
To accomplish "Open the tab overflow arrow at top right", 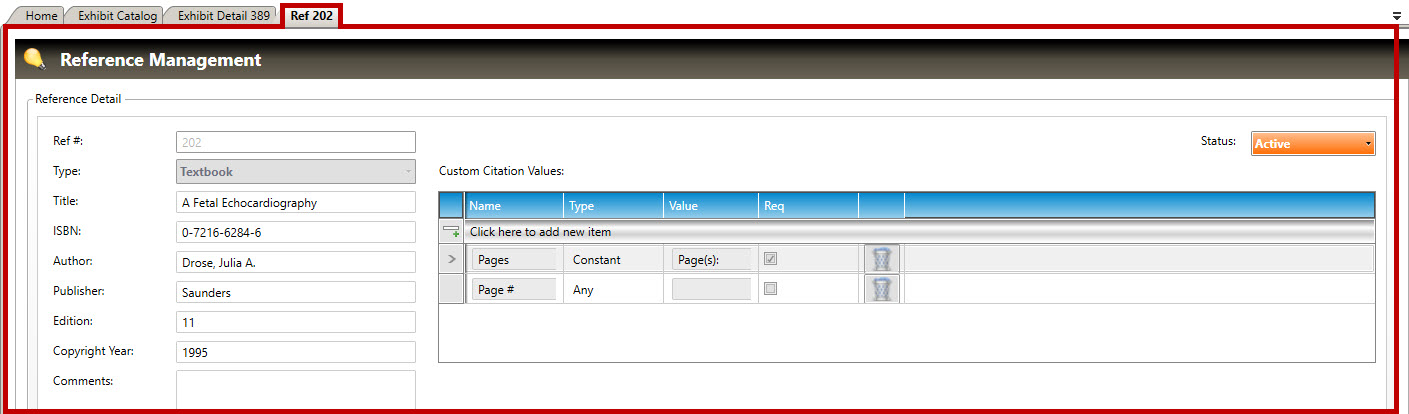I will 1395,16.
